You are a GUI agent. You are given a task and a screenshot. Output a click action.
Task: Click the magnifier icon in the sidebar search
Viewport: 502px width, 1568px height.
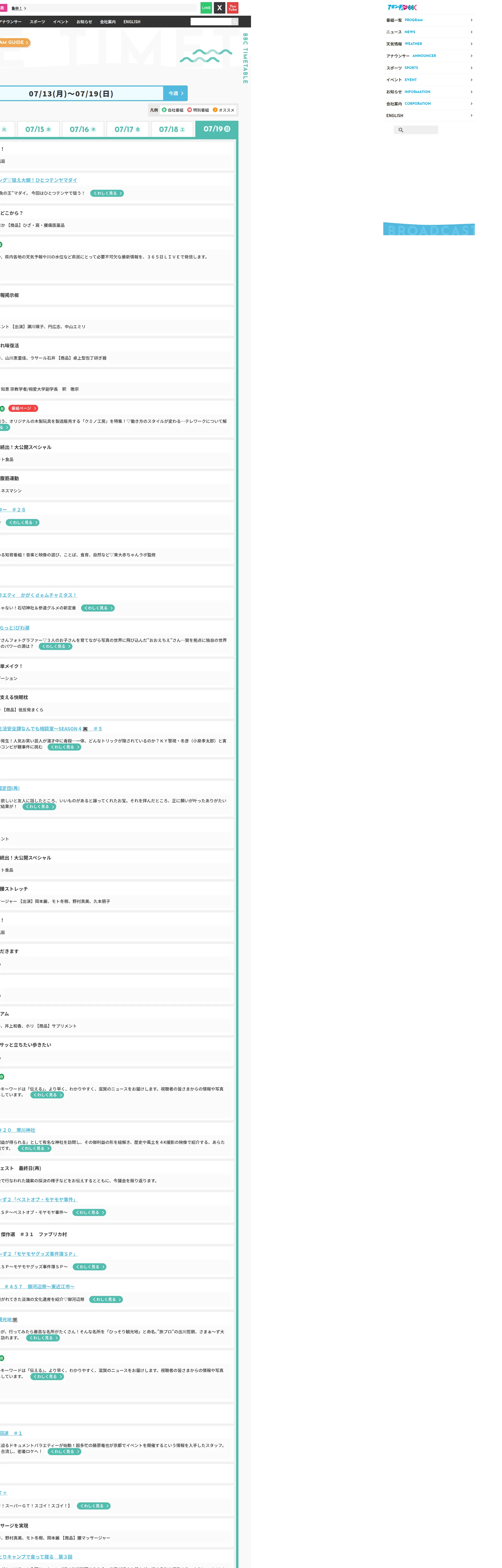coord(401,130)
